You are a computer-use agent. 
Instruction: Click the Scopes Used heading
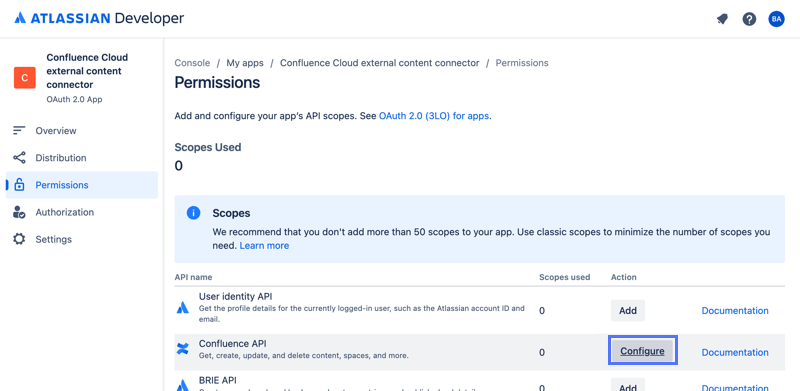(208, 148)
